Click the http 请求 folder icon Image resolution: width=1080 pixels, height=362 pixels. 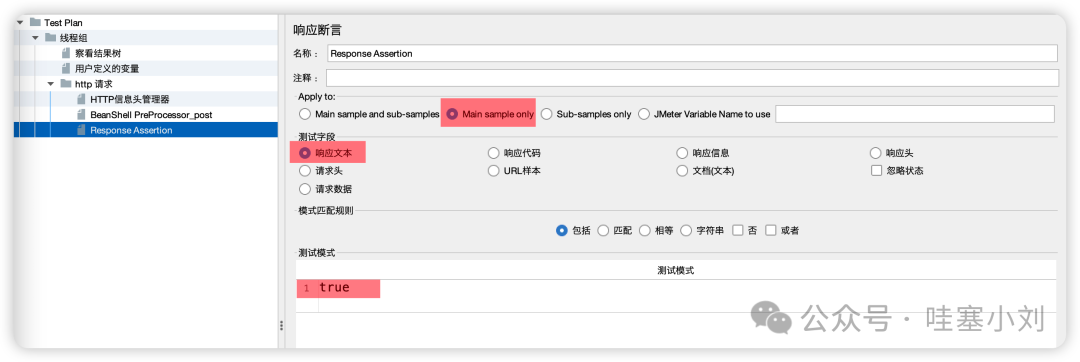pyautogui.click(x=65, y=84)
